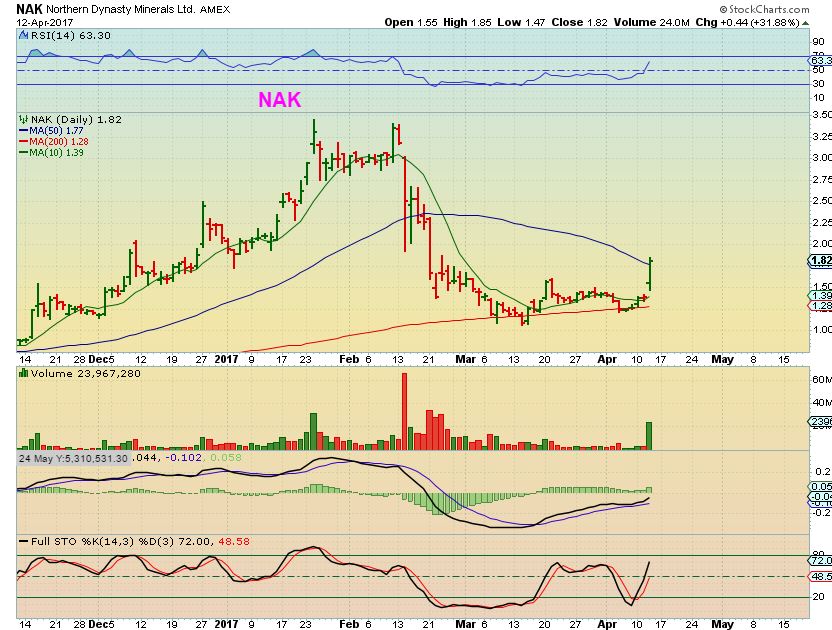This screenshot has width=832, height=630.
Task: Click the volume bar icon next to Volume
Action: [x=23, y=374]
